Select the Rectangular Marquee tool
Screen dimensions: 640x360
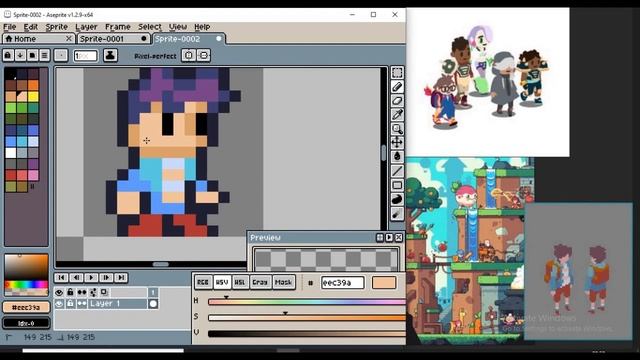click(x=397, y=73)
